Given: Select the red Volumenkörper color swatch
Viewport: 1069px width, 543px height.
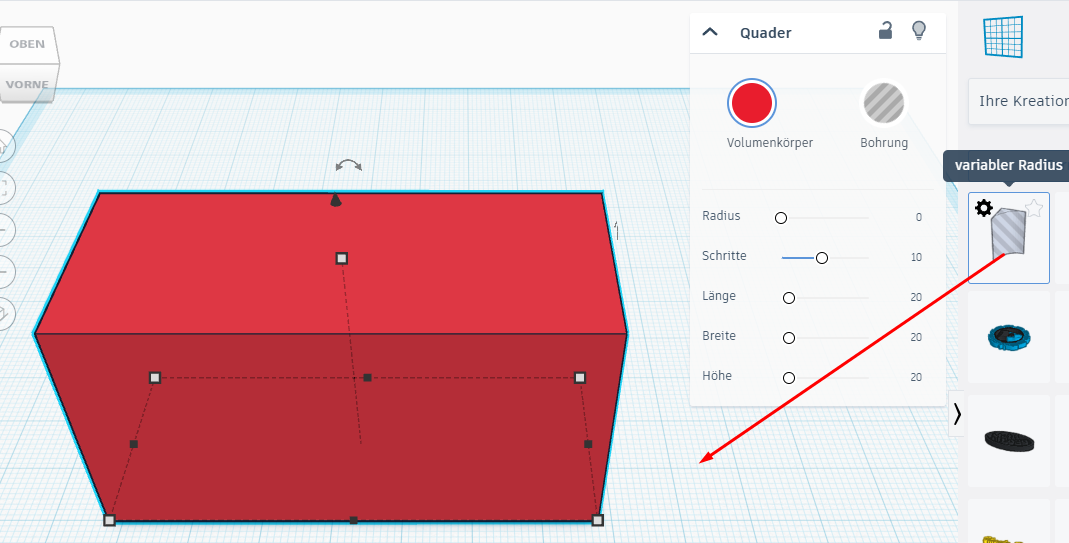Looking at the screenshot, I should (x=751, y=103).
